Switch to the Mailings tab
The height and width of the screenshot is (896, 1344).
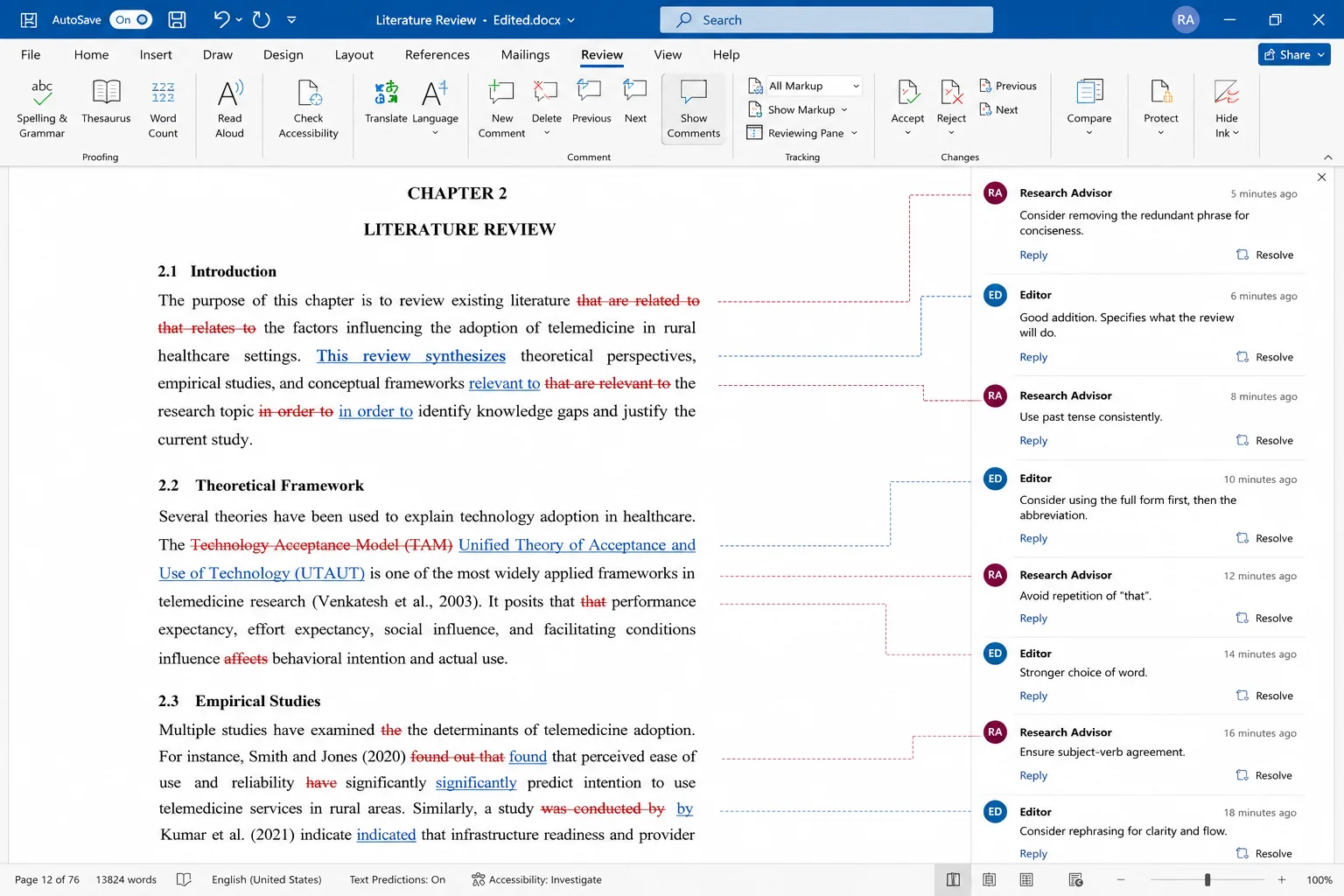(525, 55)
